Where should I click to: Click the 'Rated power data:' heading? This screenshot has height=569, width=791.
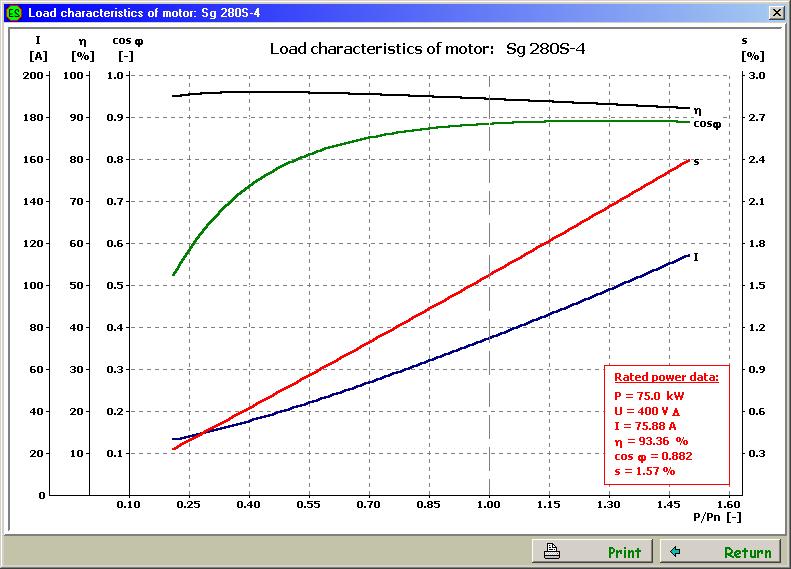pyautogui.click(x=666, y=377)
